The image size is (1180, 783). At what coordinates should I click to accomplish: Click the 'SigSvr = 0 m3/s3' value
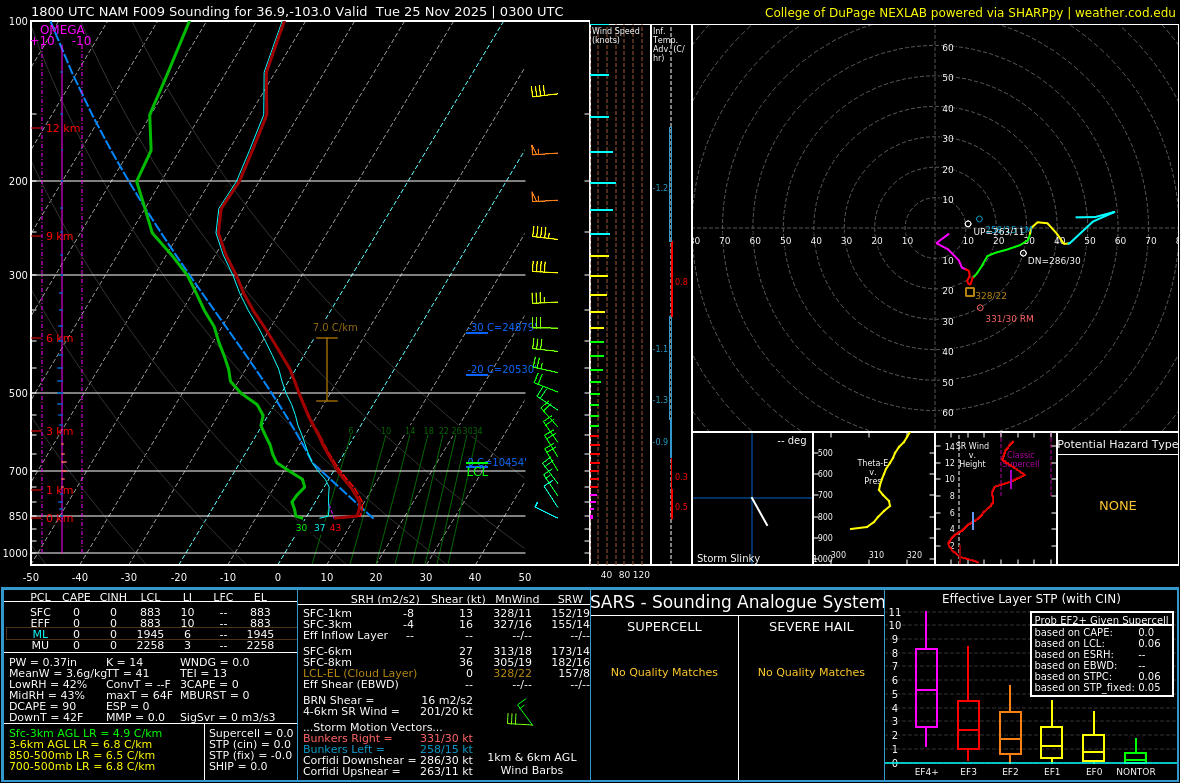click(227, 717)
